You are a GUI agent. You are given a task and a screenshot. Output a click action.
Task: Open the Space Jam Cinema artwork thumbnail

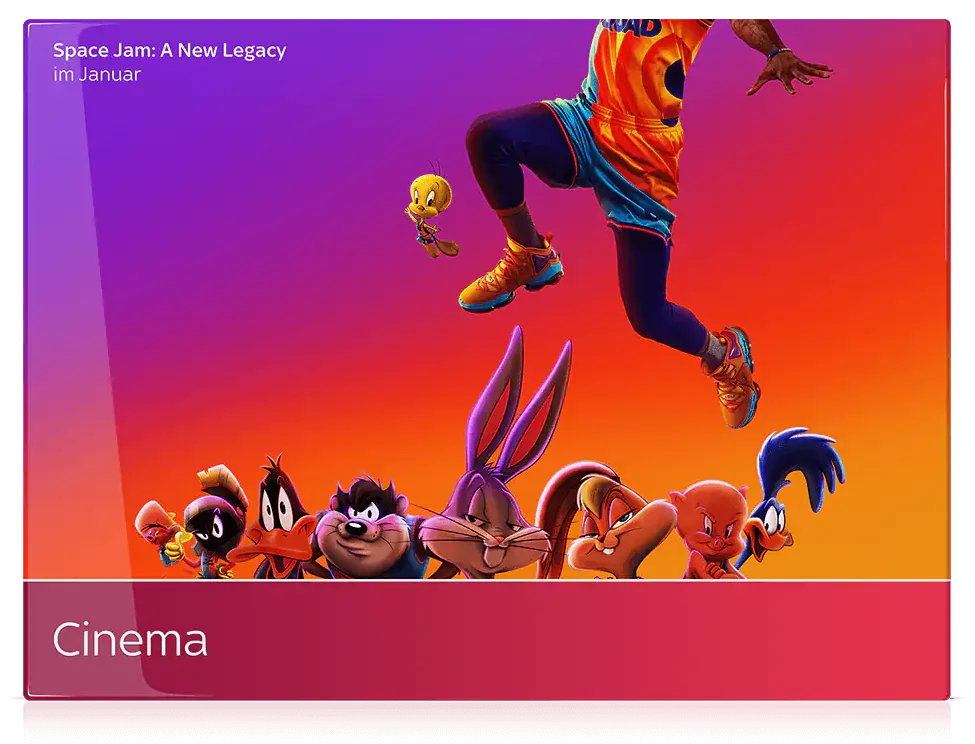487,300
